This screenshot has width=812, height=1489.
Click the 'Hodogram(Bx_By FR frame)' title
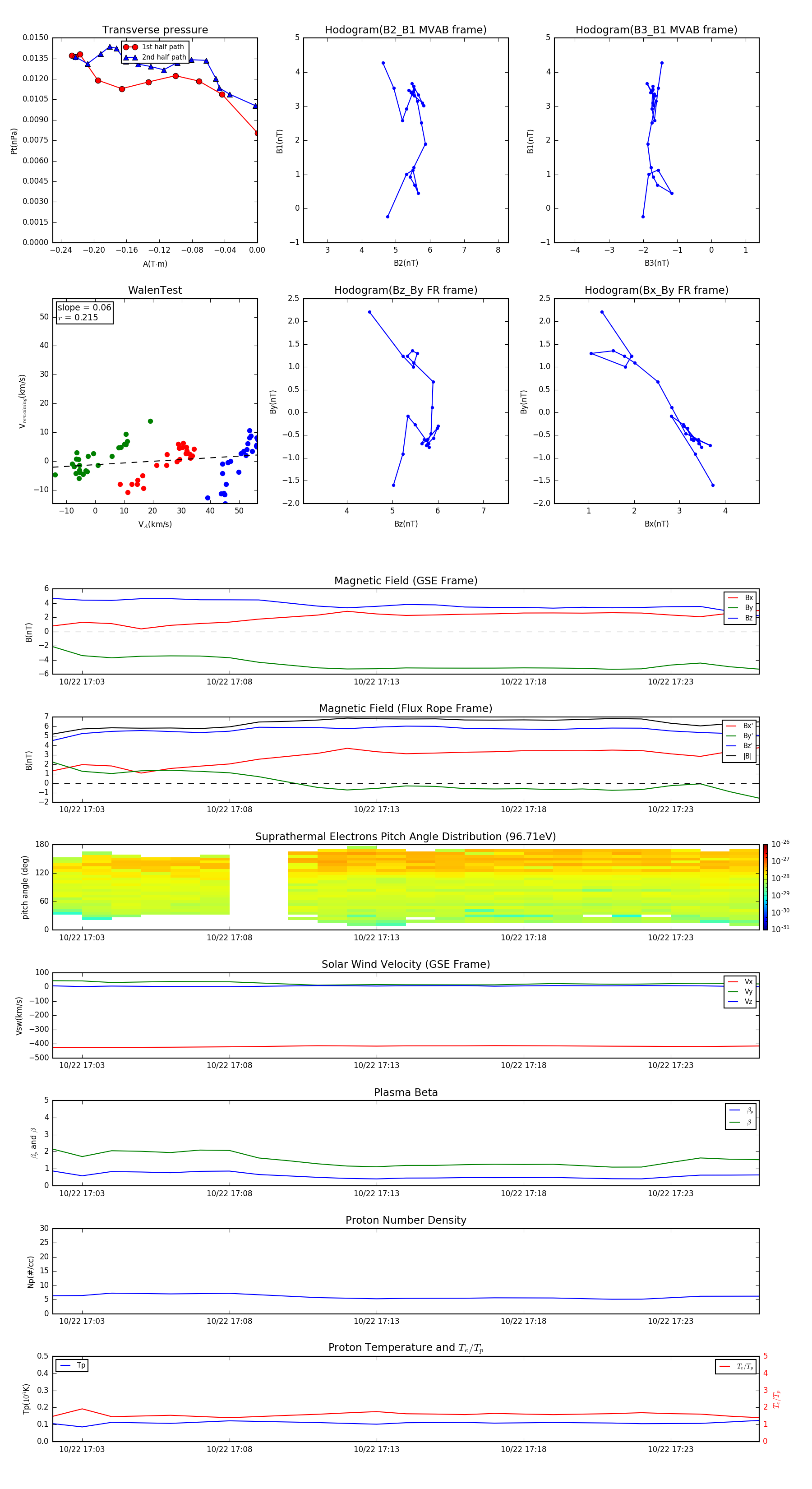coord(656,290)
